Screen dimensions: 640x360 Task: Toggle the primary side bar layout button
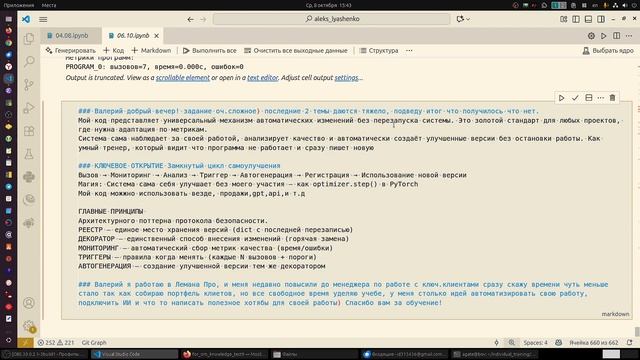click(576, 19)
